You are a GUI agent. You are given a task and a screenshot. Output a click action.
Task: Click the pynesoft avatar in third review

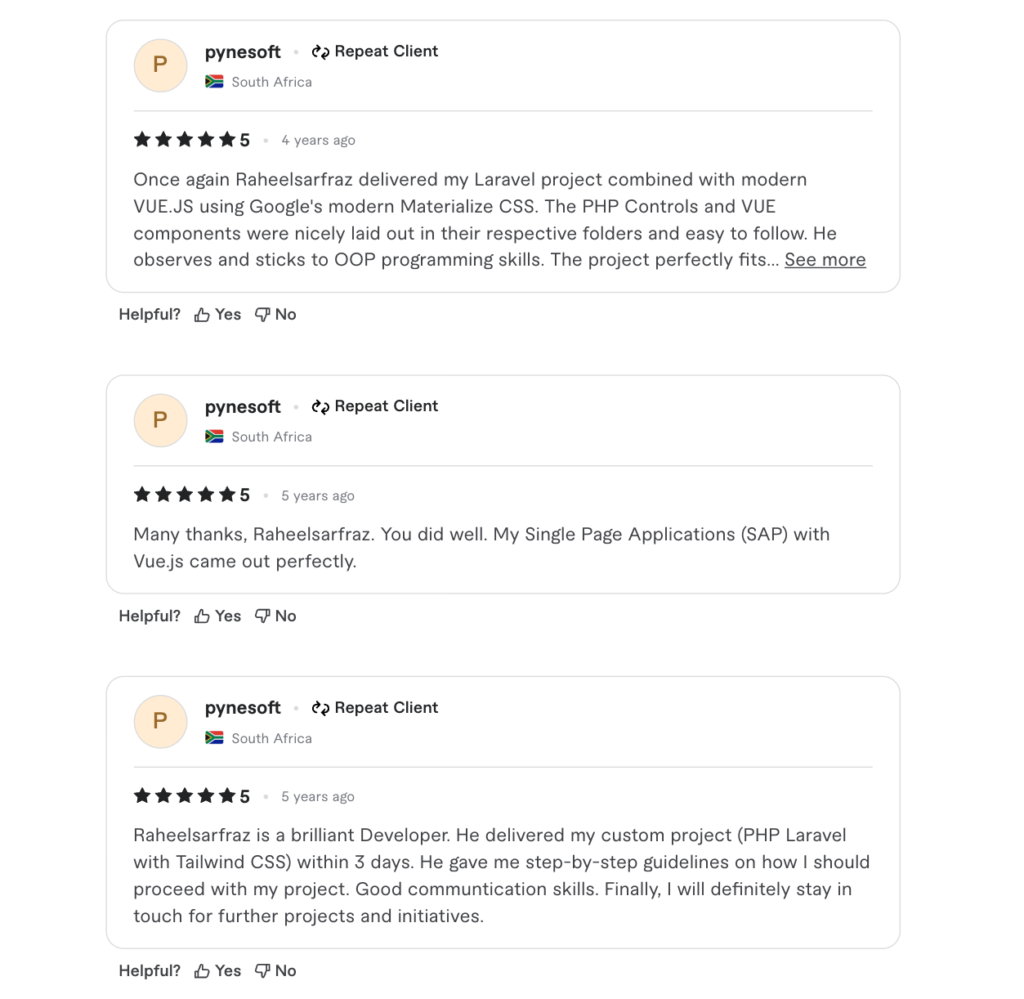[160, 721]
